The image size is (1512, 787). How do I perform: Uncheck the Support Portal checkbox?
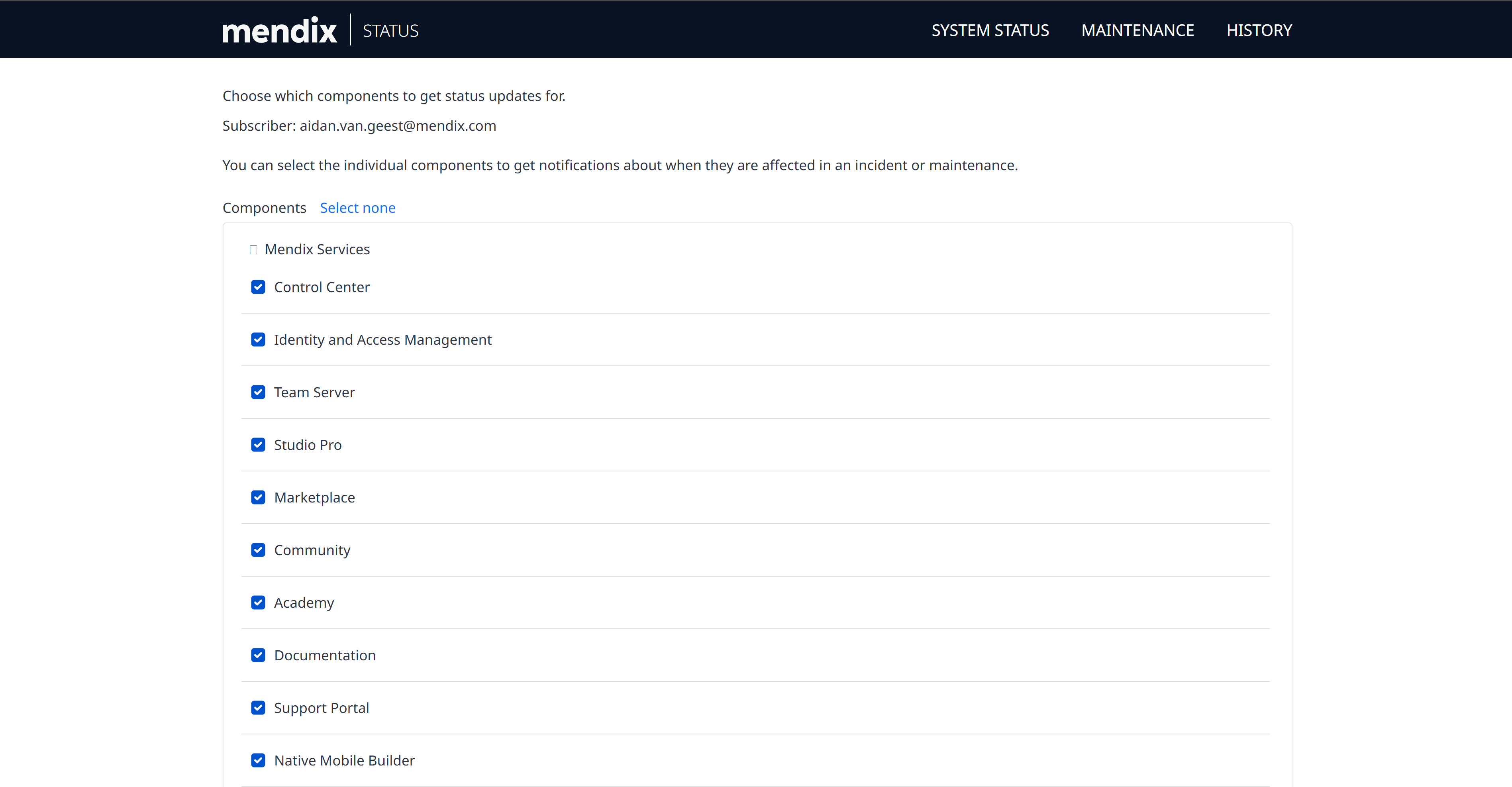click(258, 708)
